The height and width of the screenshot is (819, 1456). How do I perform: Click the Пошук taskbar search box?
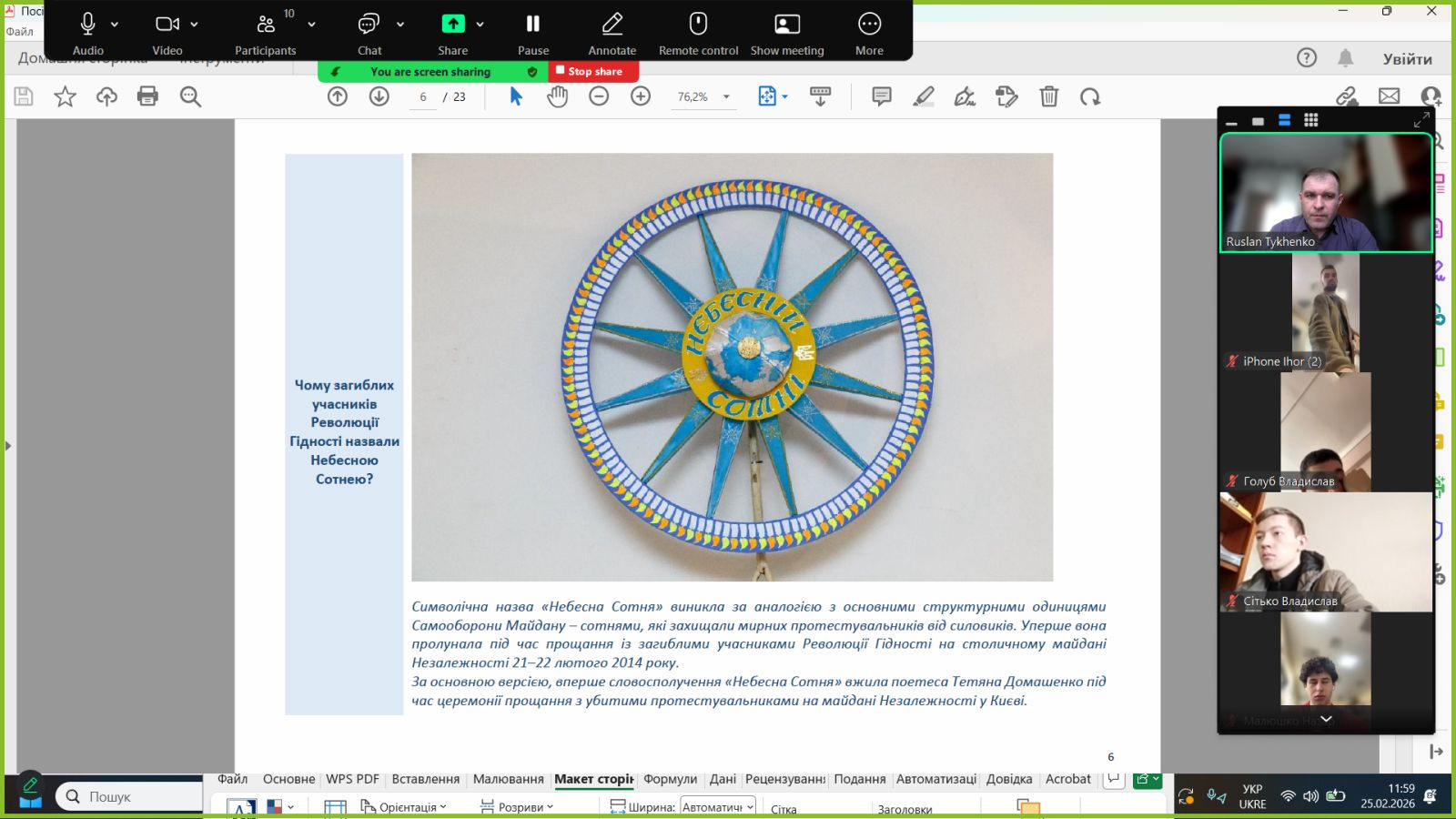tap(129, 796)
